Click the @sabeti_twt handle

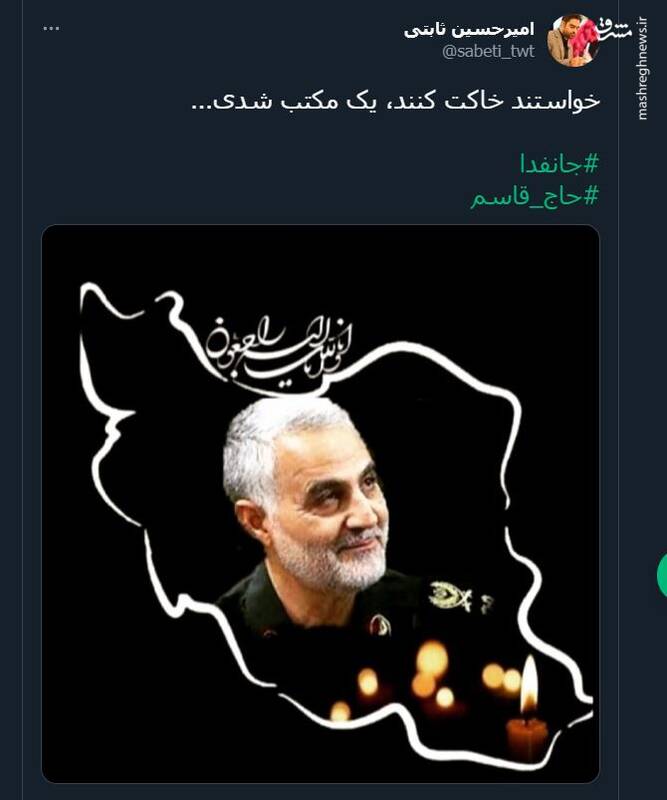488,51
